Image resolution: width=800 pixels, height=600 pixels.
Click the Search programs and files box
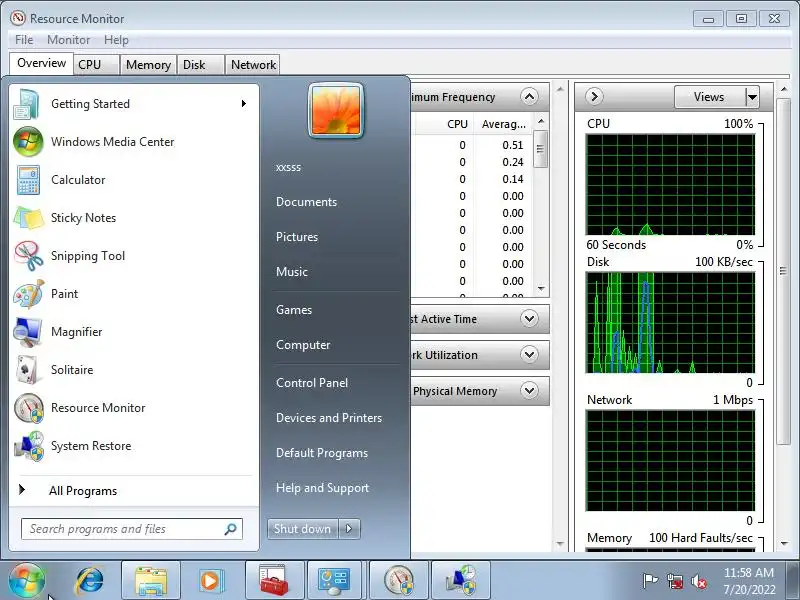tap(132, 529)
